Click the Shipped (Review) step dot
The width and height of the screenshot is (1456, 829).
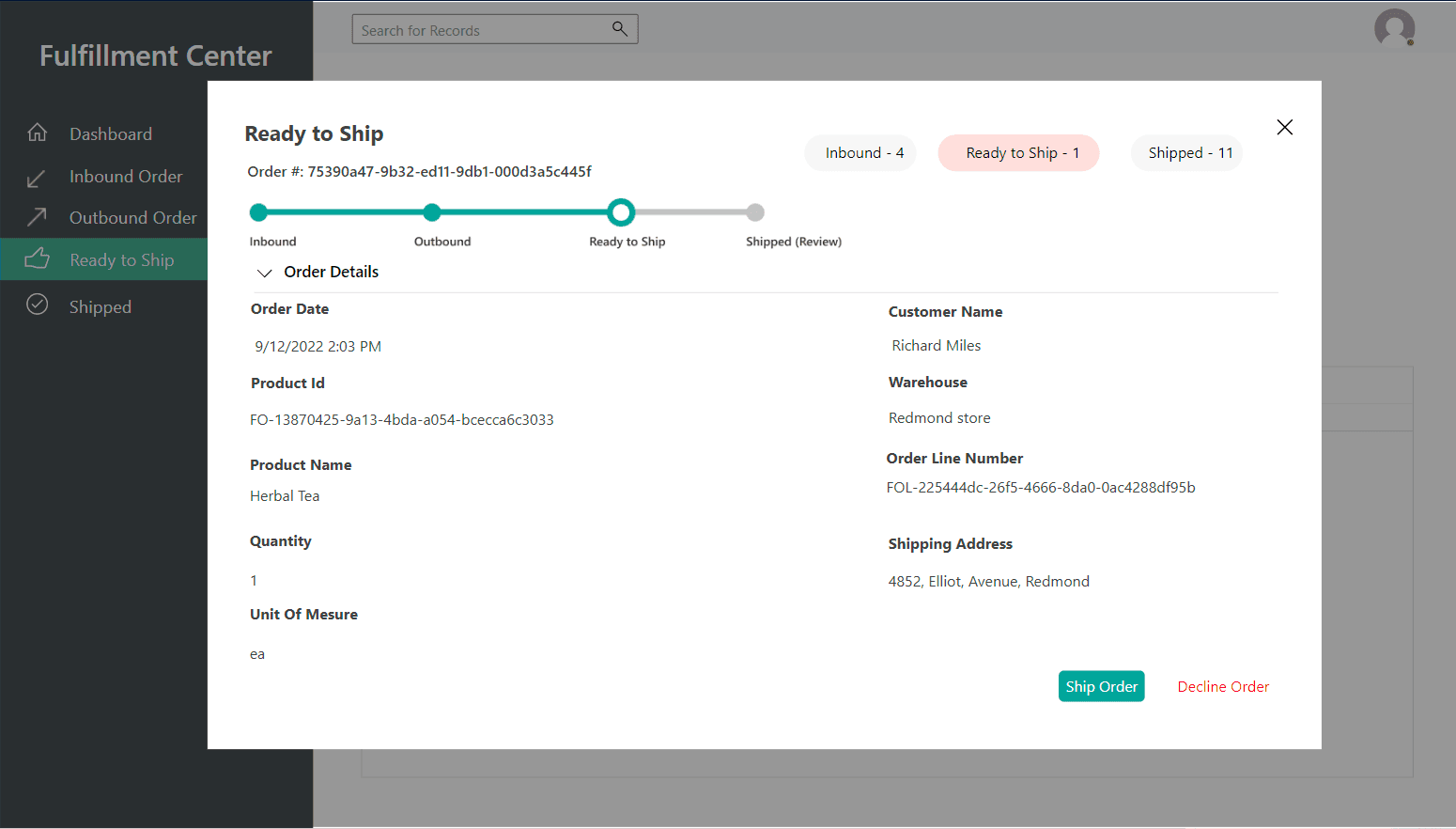755,212
